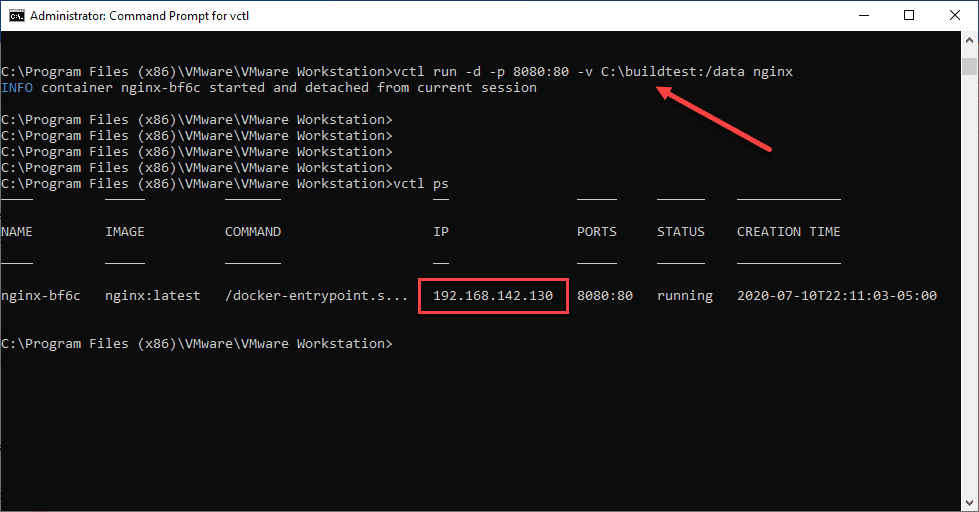
Task: Click the vertical scrollbar thumb
Action: pos(969,66)
